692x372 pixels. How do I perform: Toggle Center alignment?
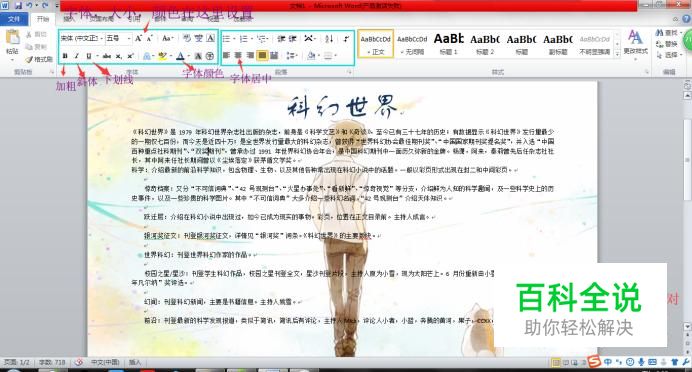coord(238,56)
